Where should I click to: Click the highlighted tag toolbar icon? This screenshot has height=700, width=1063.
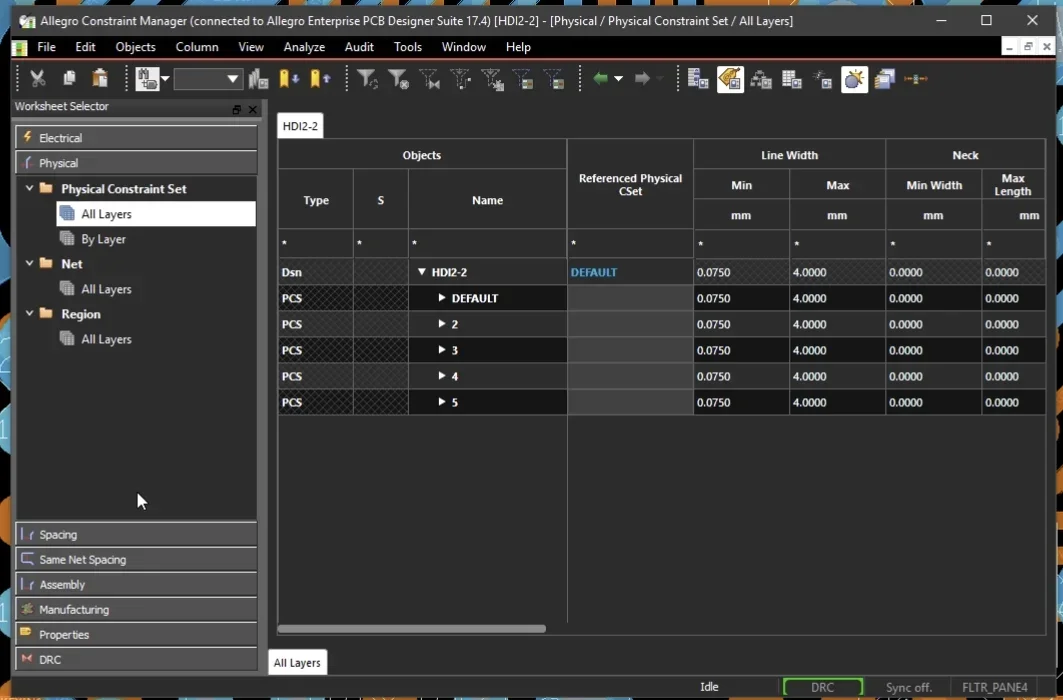(730, 79)
